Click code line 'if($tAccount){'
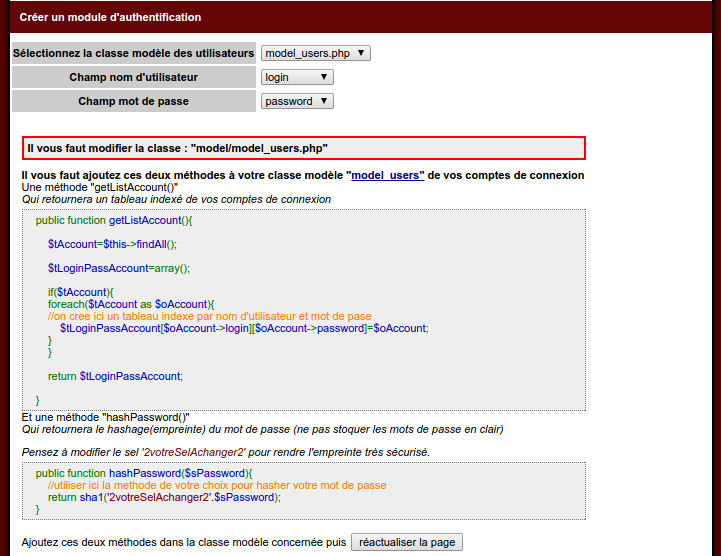The image size is (721, 556). point(80,292)
